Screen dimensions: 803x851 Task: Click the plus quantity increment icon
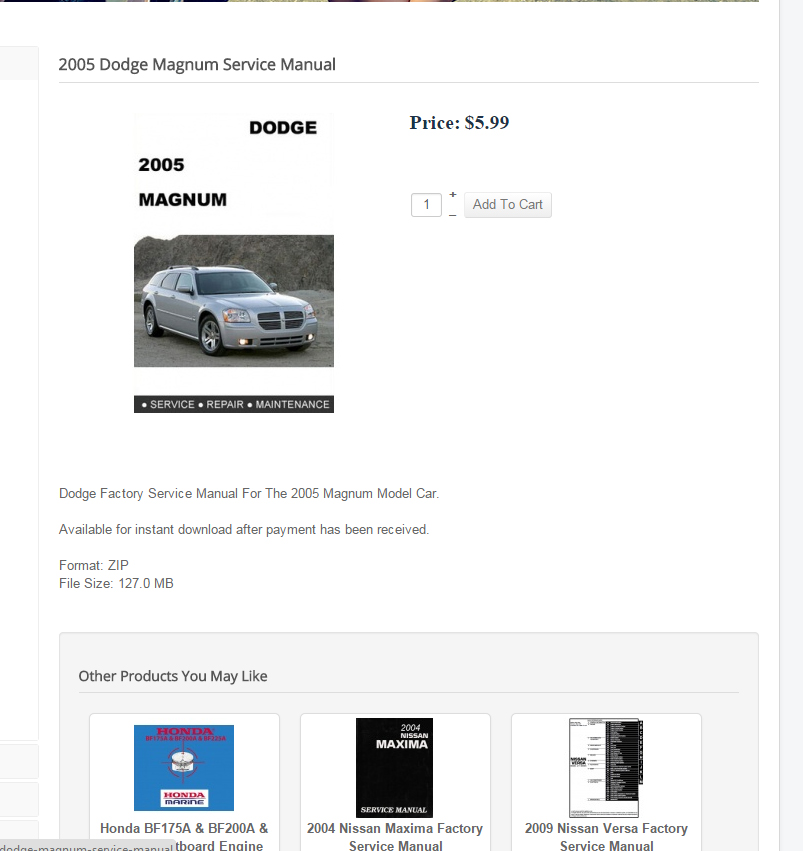pyautogui.click(x=453, y=194)
